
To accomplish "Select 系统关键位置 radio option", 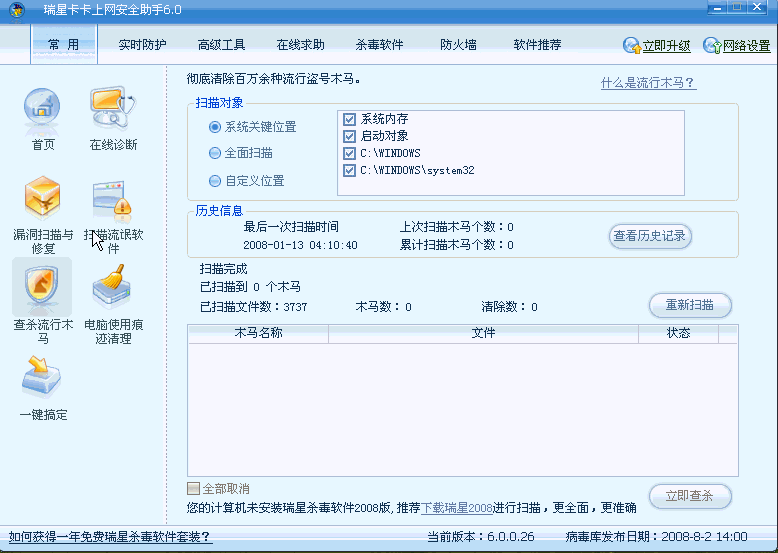I will point(214,127).
